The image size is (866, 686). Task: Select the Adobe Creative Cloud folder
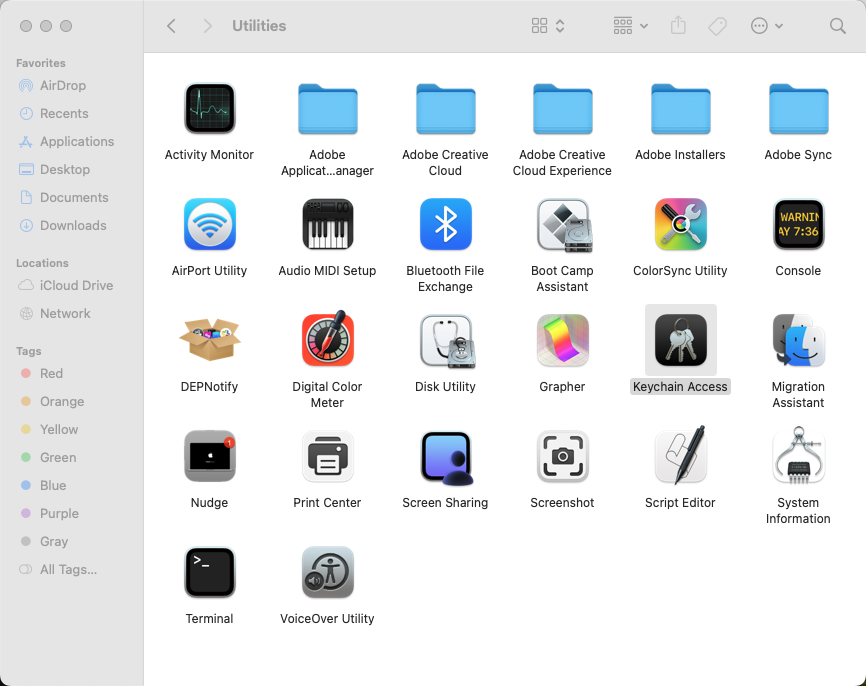point(445,109)
